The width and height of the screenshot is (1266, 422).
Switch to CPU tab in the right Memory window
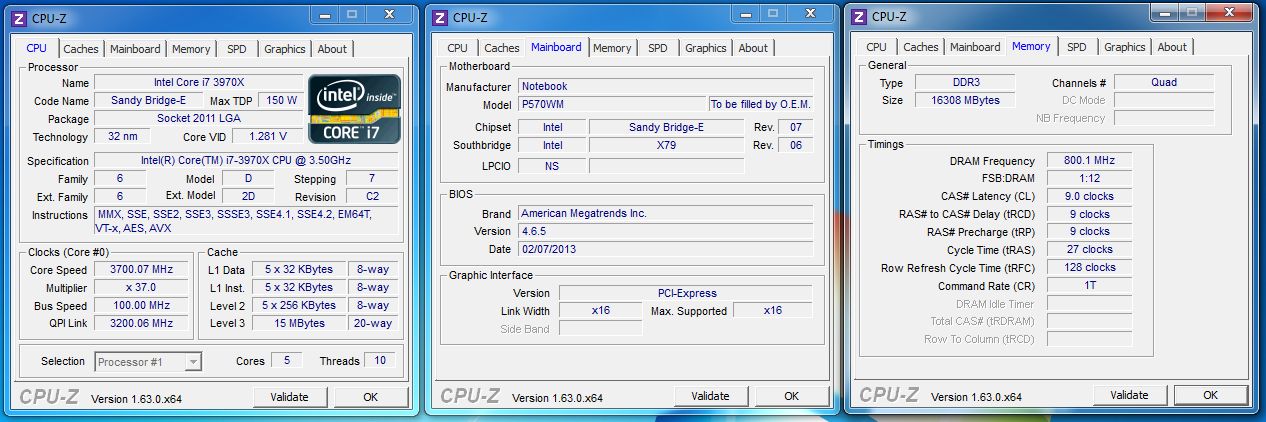[x=876, y=47]
